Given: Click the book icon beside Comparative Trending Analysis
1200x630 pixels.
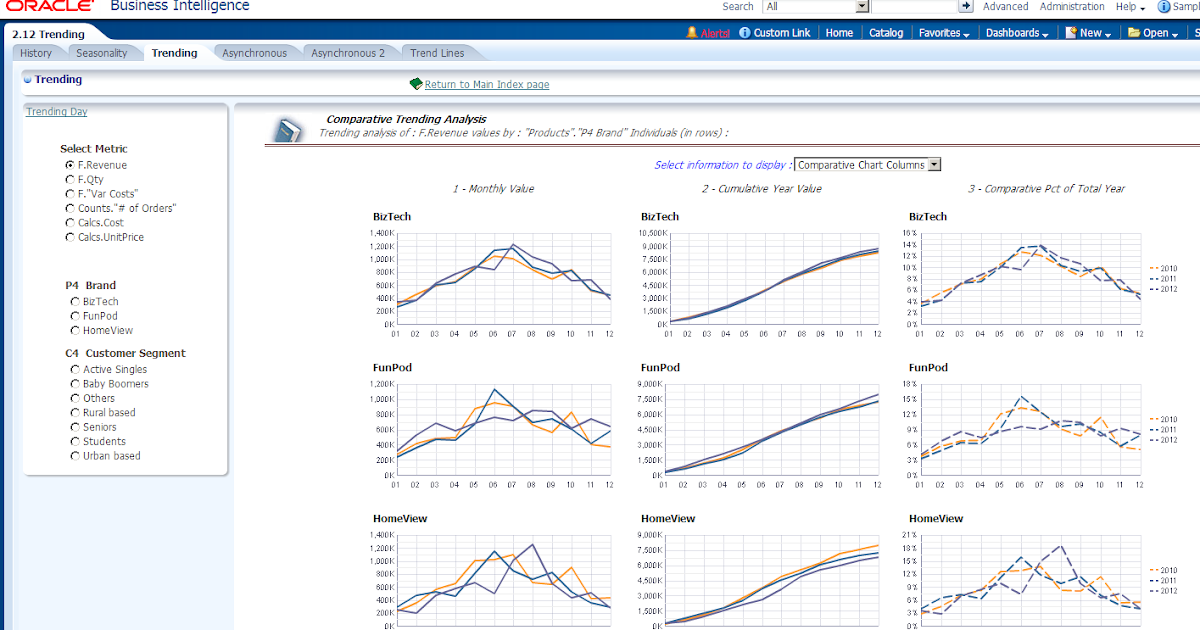Looking at the screenshot, I should (288, 128).
